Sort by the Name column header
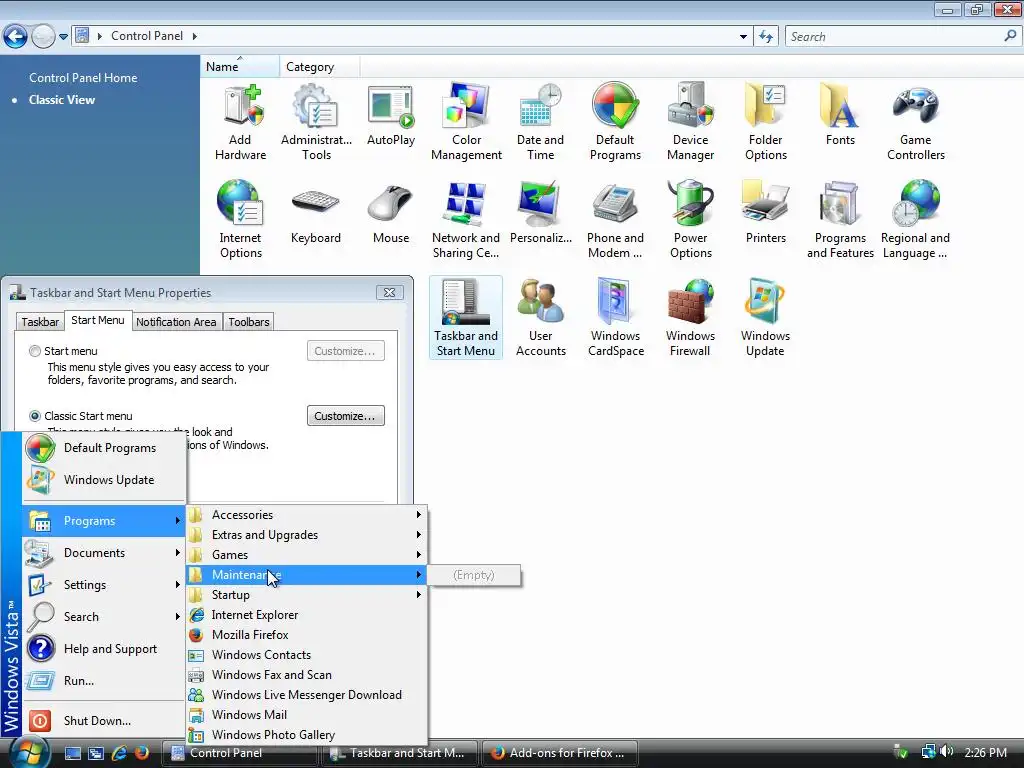This screenshot has width=1024, height=768. [x=240, y=67]
